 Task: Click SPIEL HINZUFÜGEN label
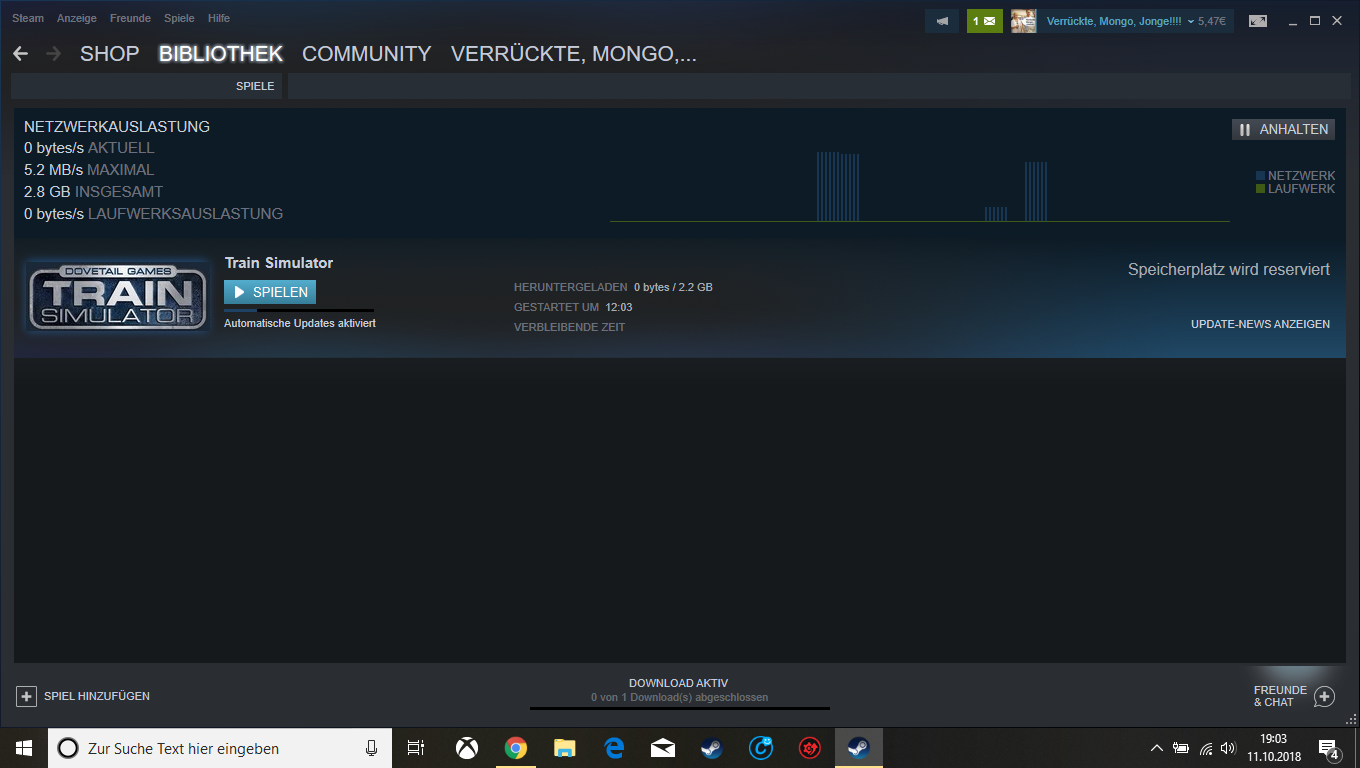click(97, 696)
